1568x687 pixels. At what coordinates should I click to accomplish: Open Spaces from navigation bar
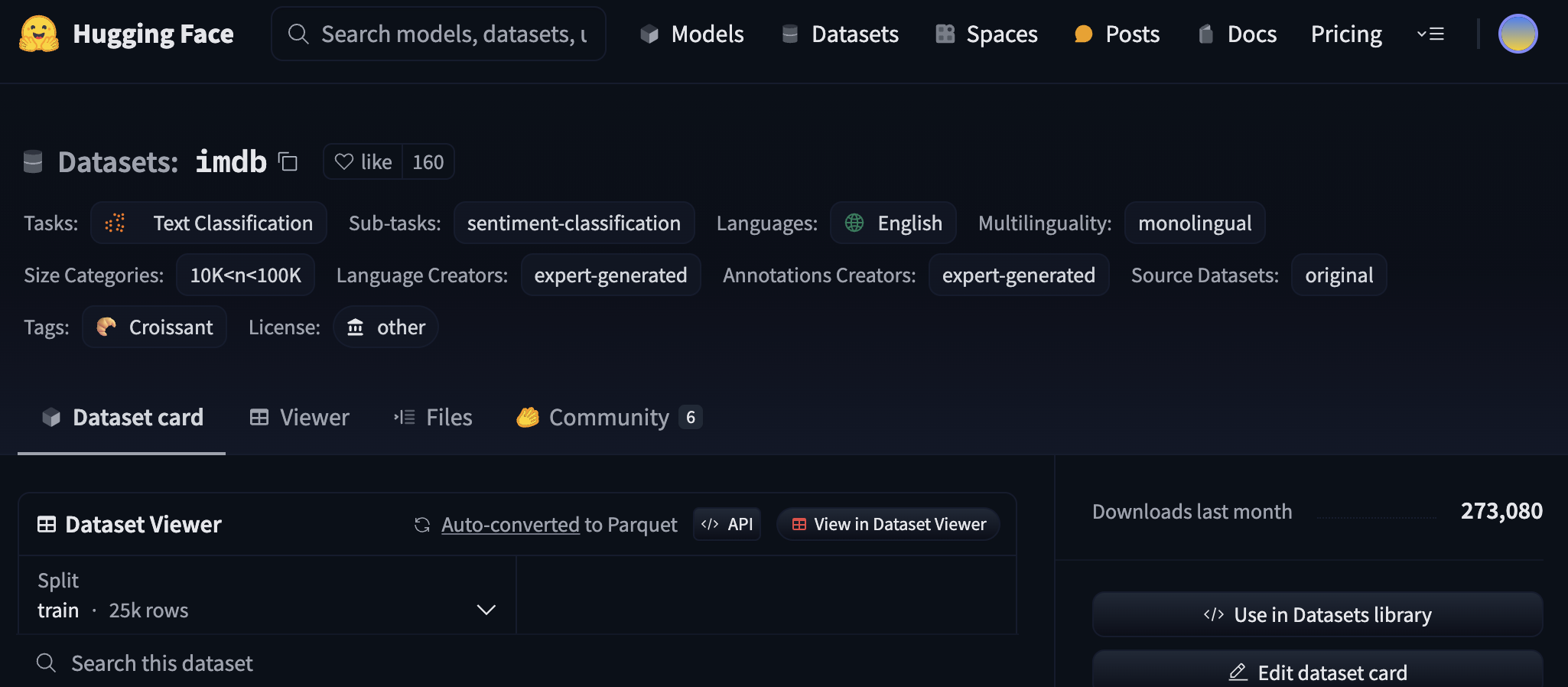point(987,34)
